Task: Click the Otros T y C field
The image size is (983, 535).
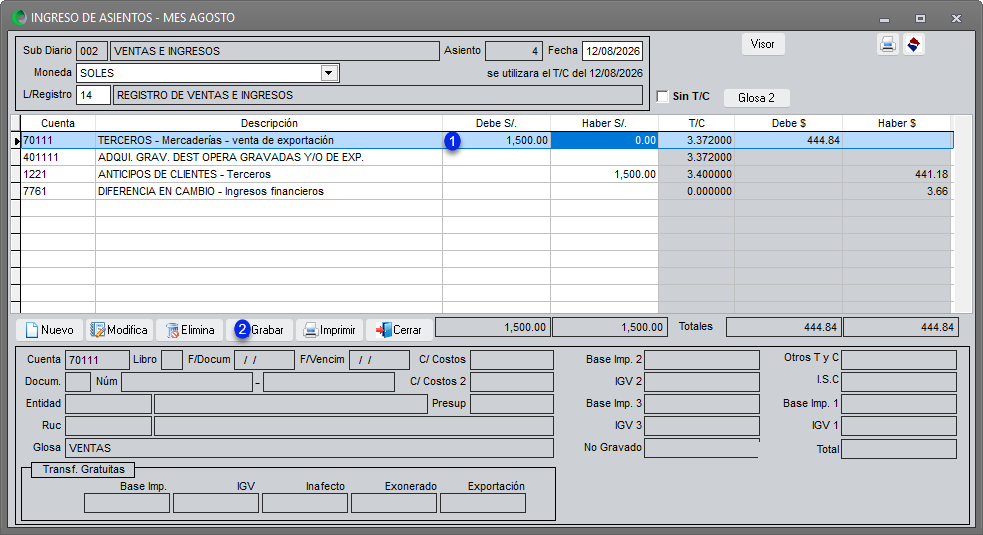Action: pyautogui.click(x=899, y=360)
